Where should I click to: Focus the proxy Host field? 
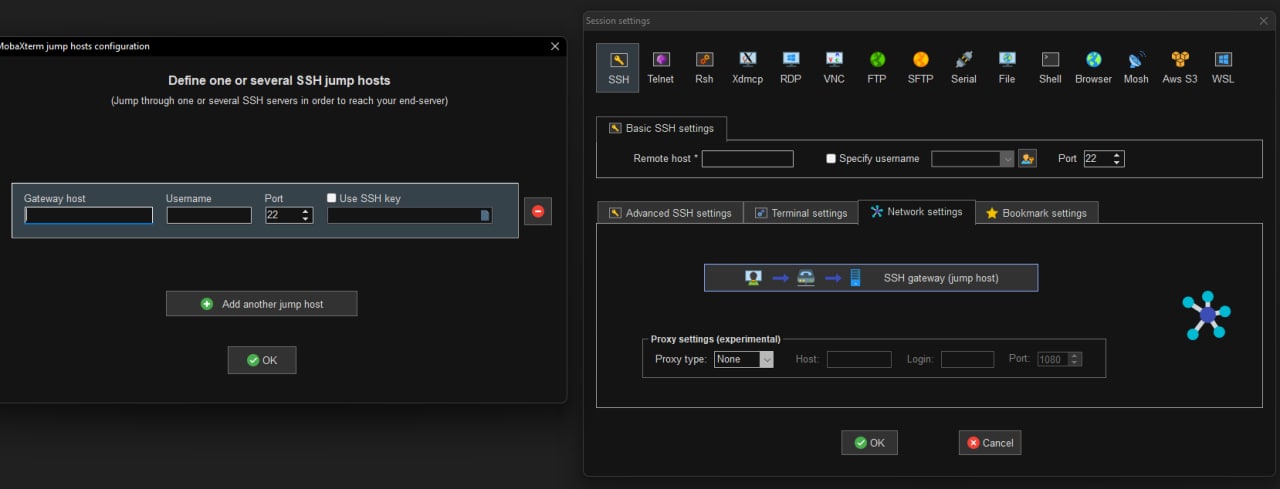pyautogui.click(x=859, y=359)
